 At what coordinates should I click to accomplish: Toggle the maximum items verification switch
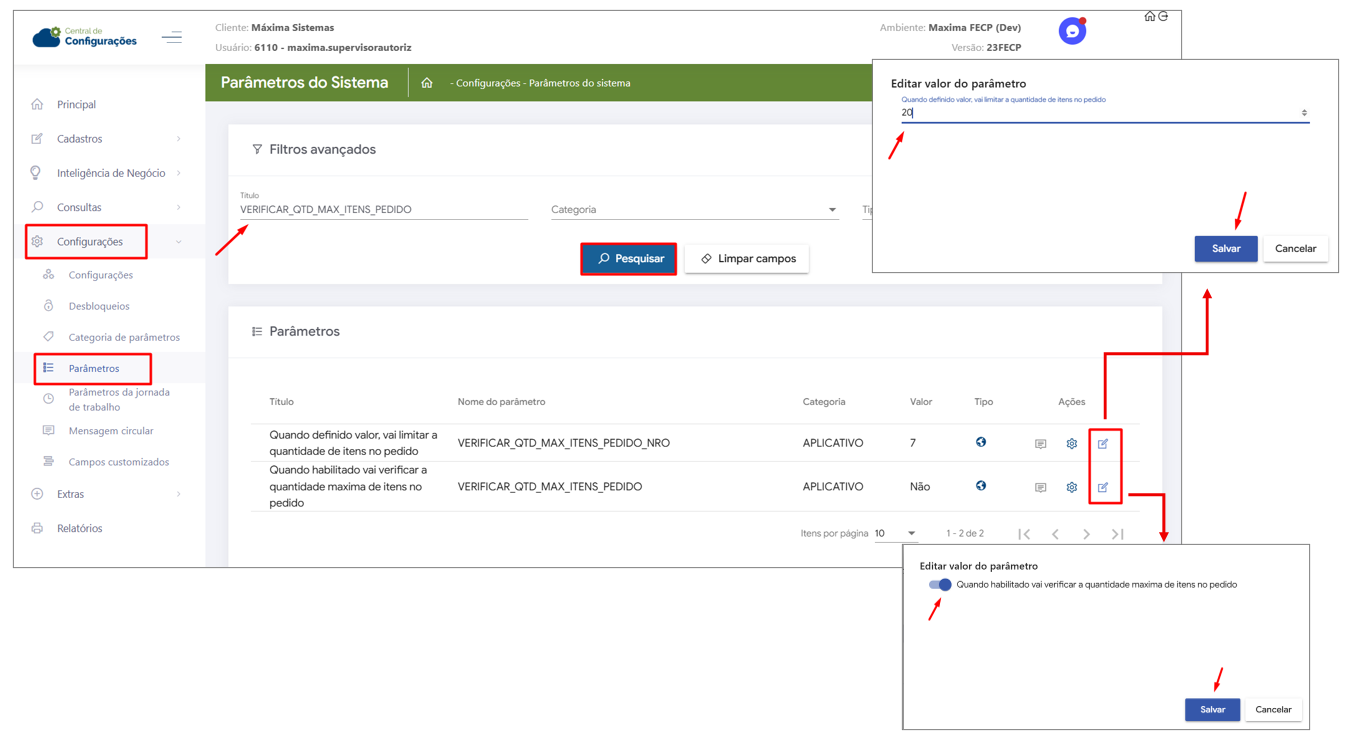[940, 585]
